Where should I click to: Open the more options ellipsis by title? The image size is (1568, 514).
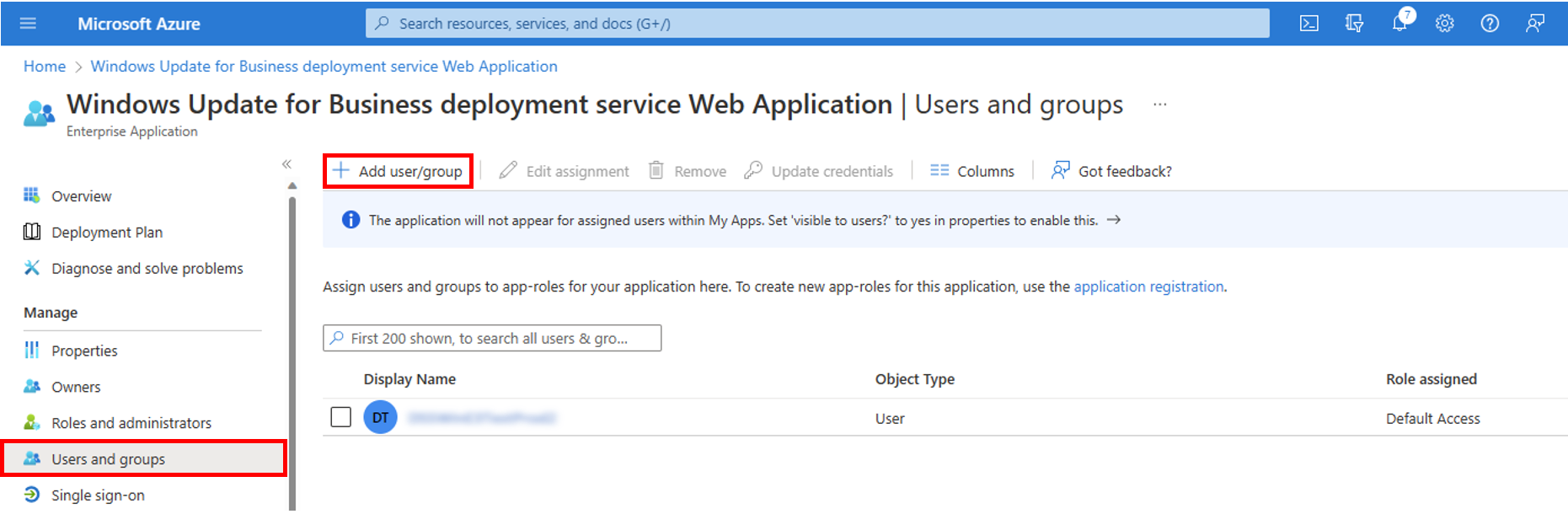pyautogui.click(x=1160, y=104)
